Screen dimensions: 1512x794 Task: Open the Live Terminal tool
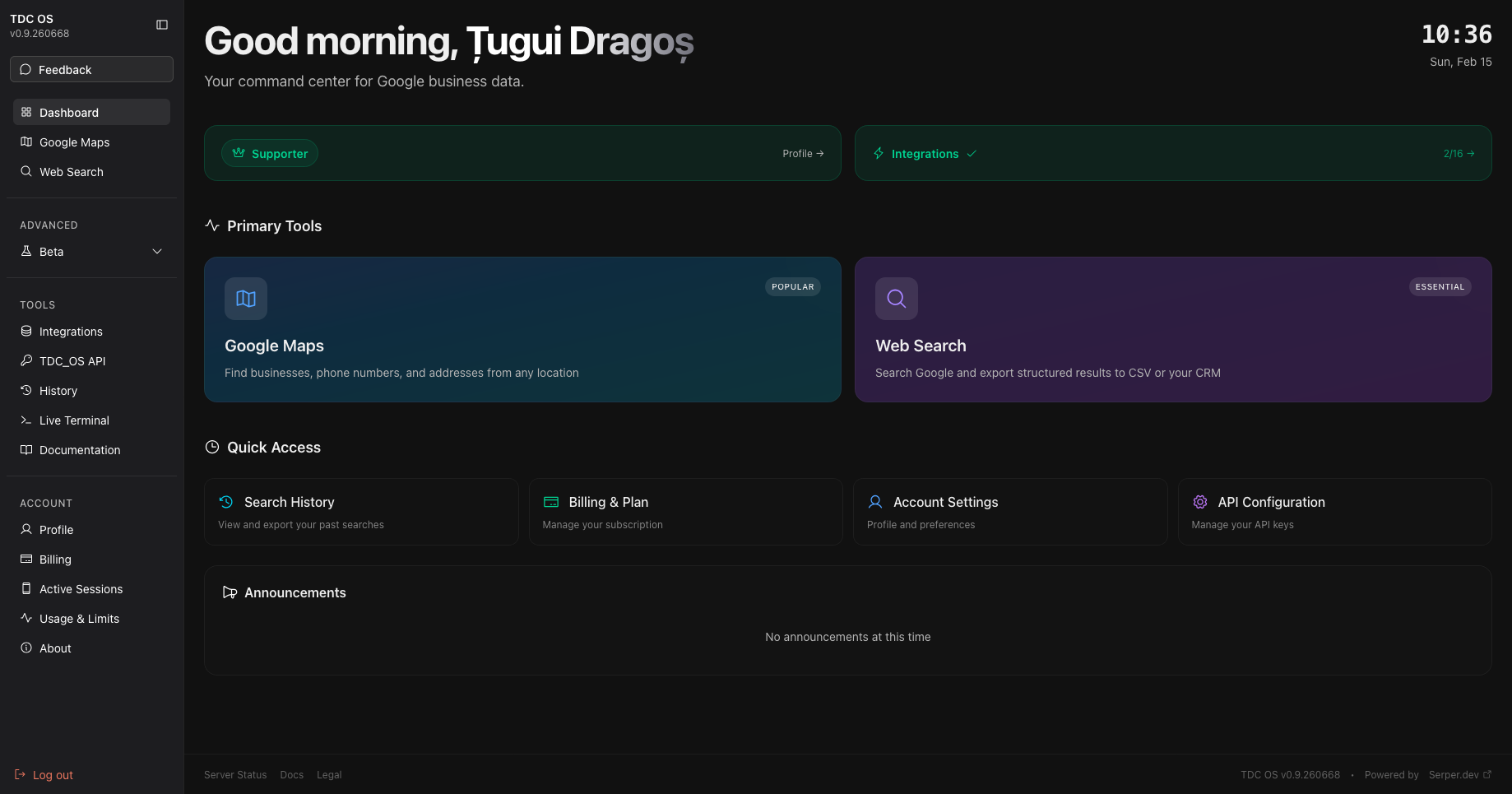(74, 420)
